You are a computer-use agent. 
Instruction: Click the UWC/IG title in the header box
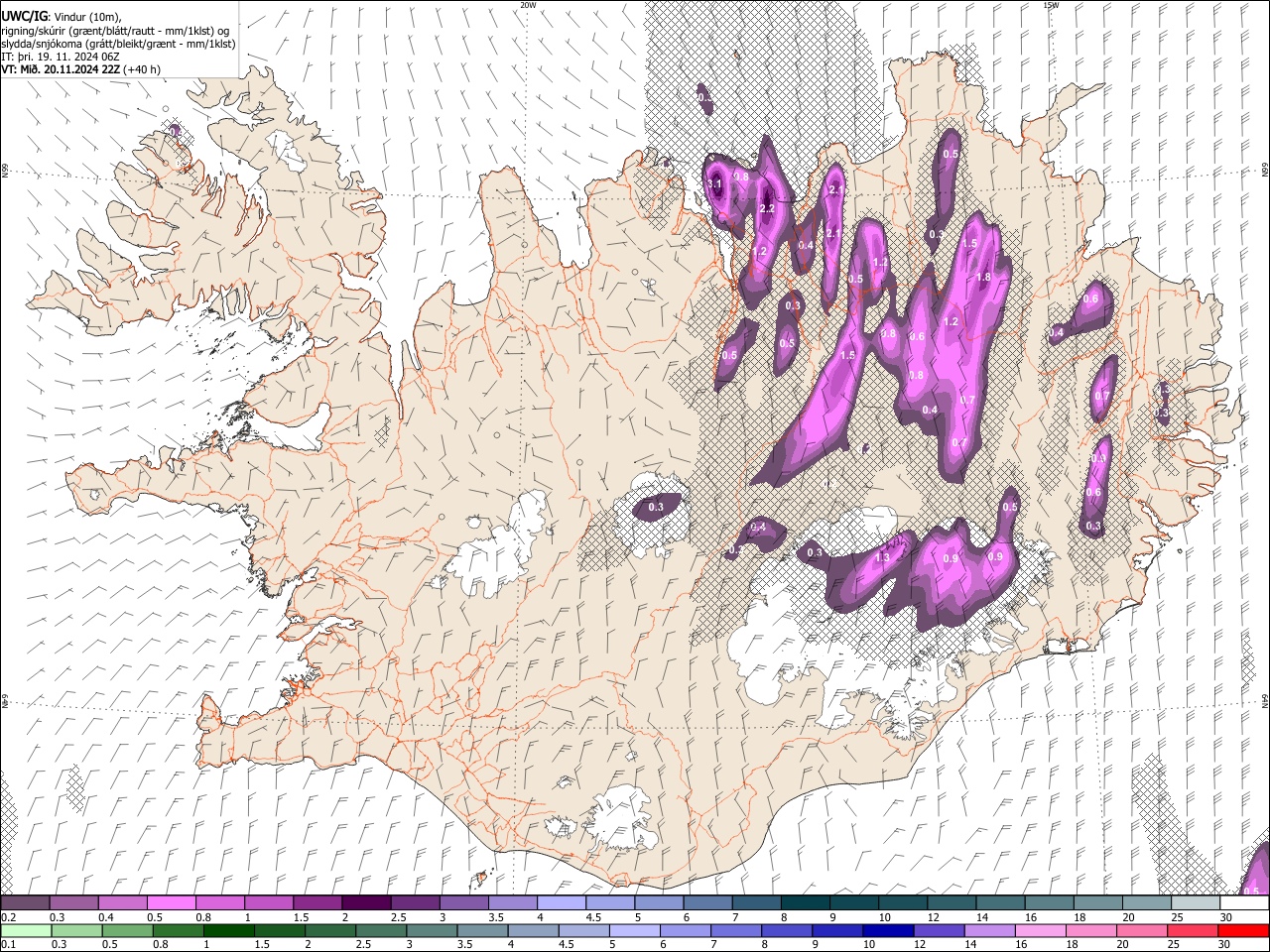[24, 17]
